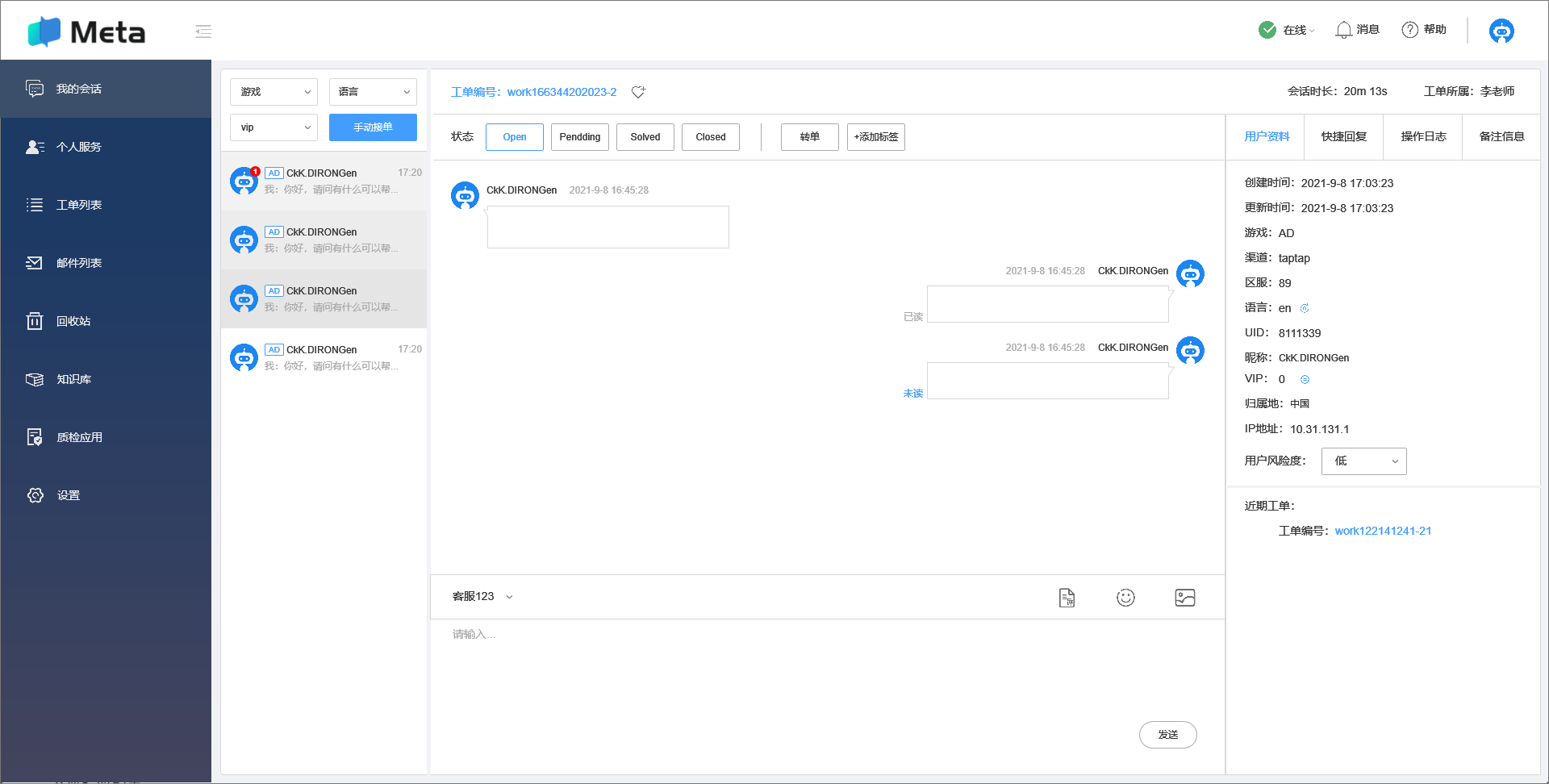
Task: Switch to the 用户资料 tab
Action: tap(1267, 137)
